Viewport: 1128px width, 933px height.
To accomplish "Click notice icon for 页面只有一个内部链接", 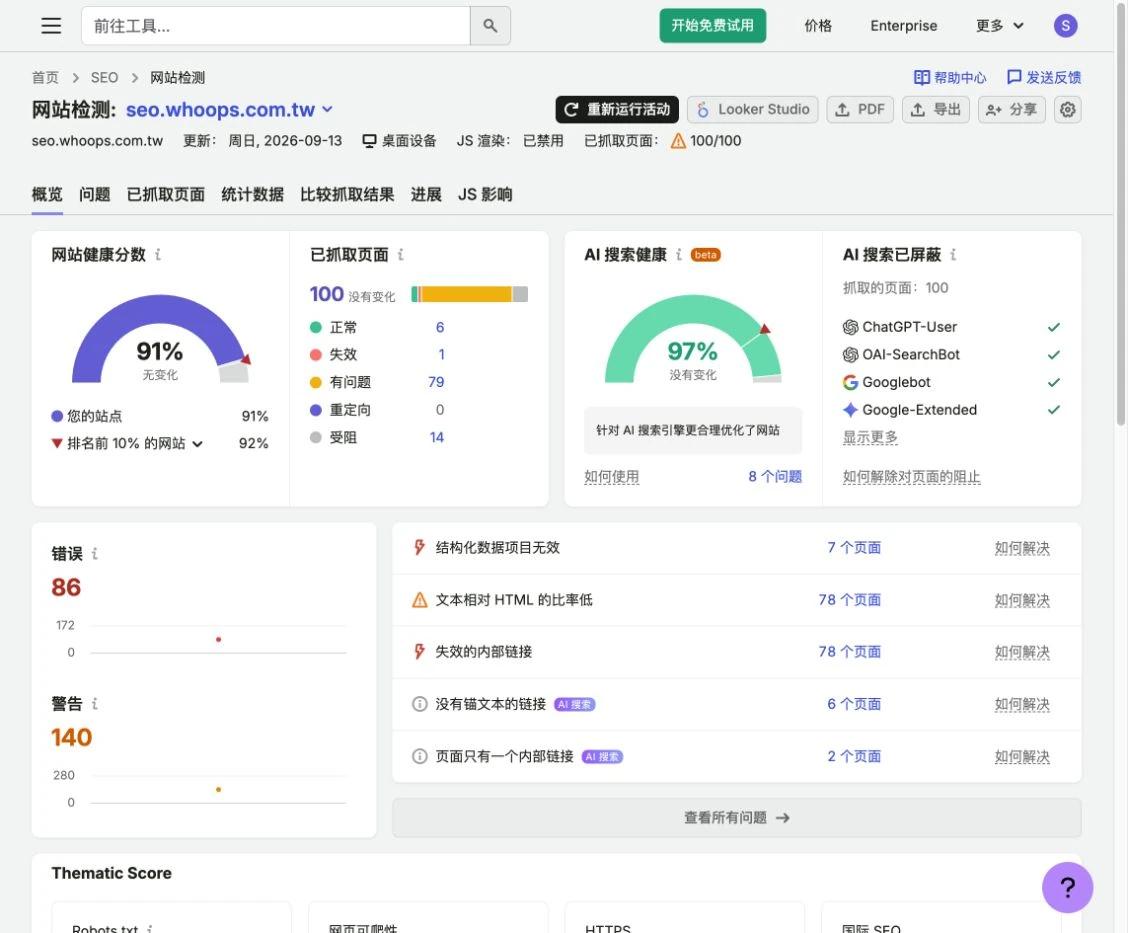I will tap(419, 757).
